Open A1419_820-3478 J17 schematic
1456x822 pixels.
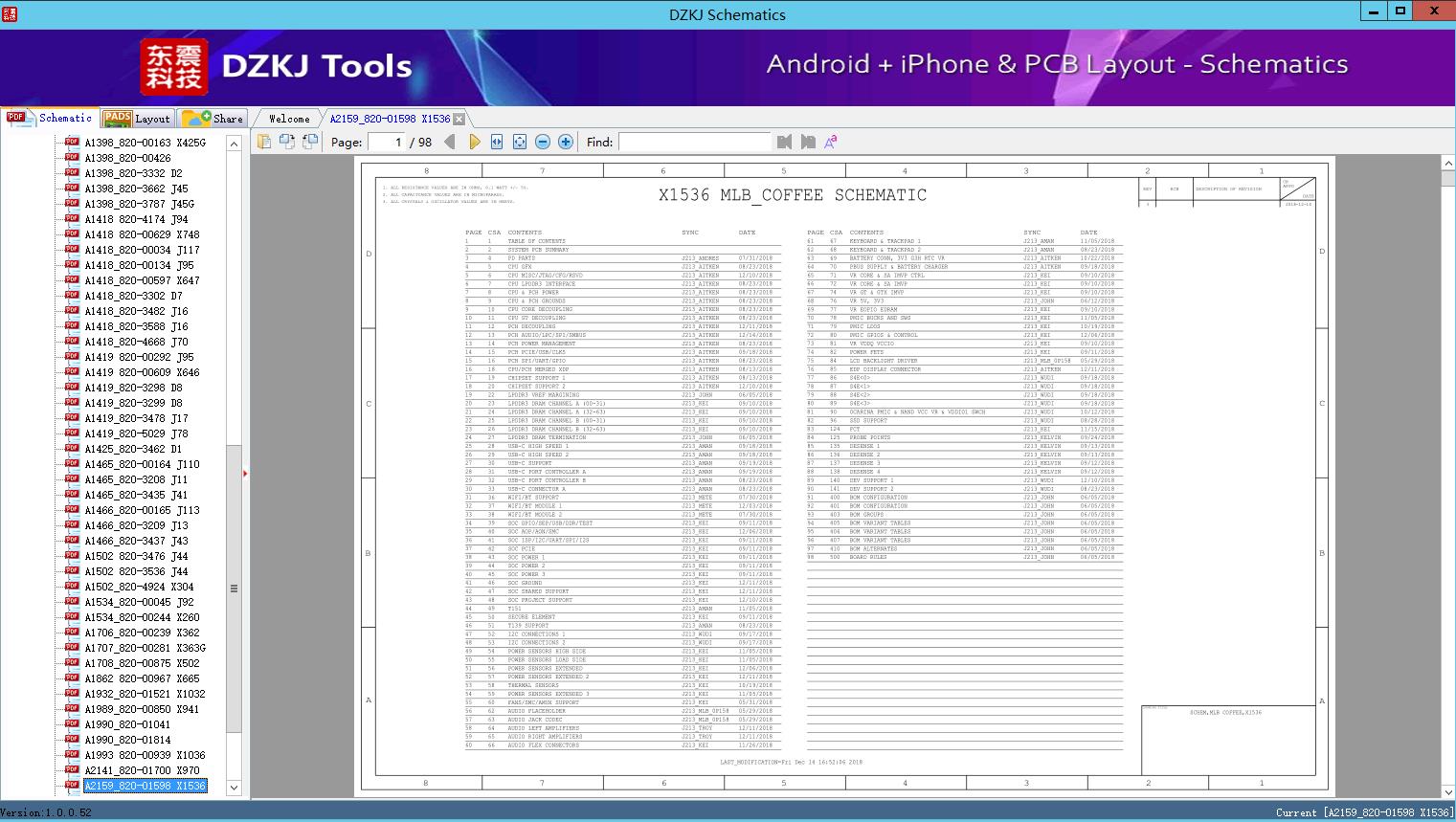tap(136, 418)
